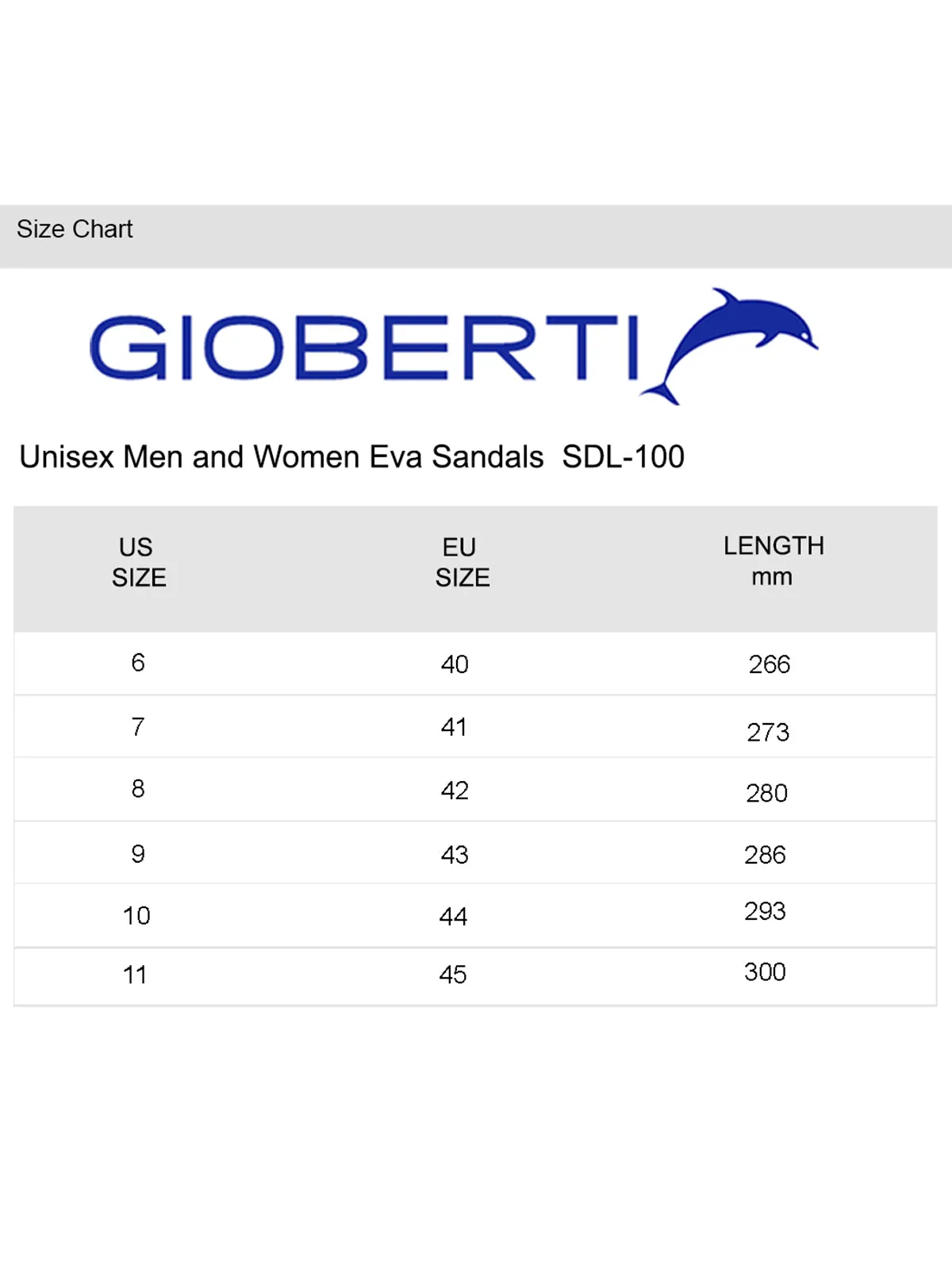
Task: Select EU size 40 cell
Action: pos(455,664)
